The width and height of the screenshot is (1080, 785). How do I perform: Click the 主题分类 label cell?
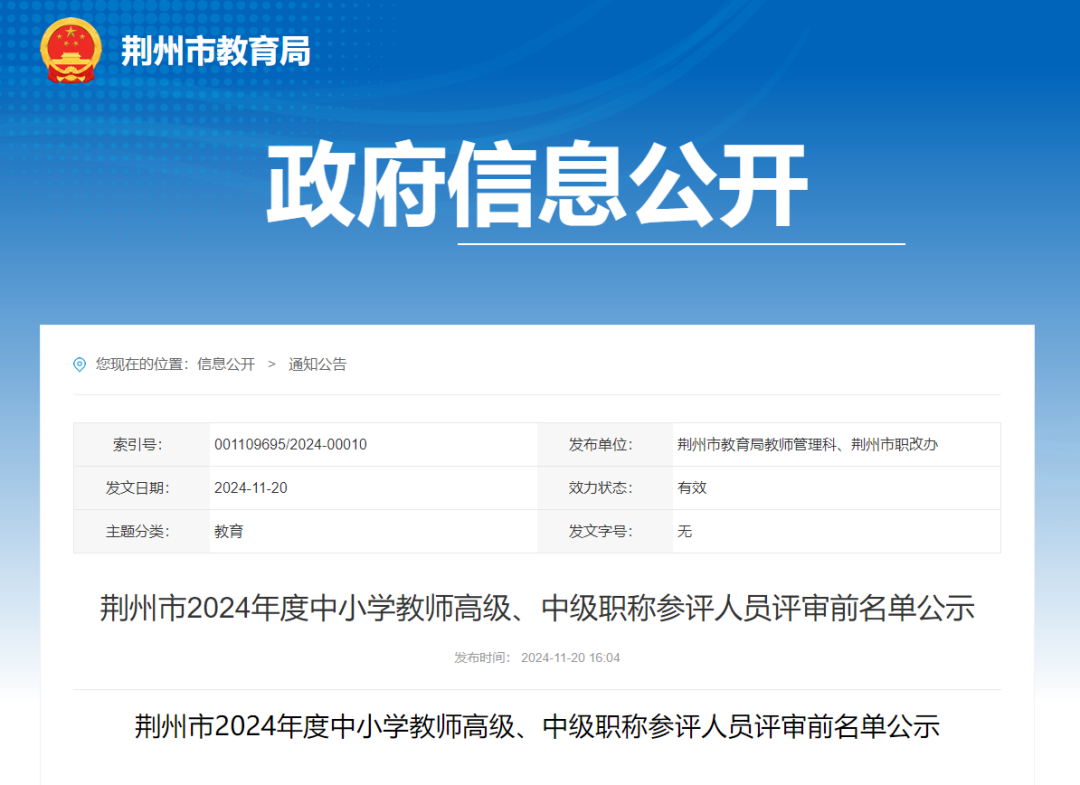[x=141, y=532]
